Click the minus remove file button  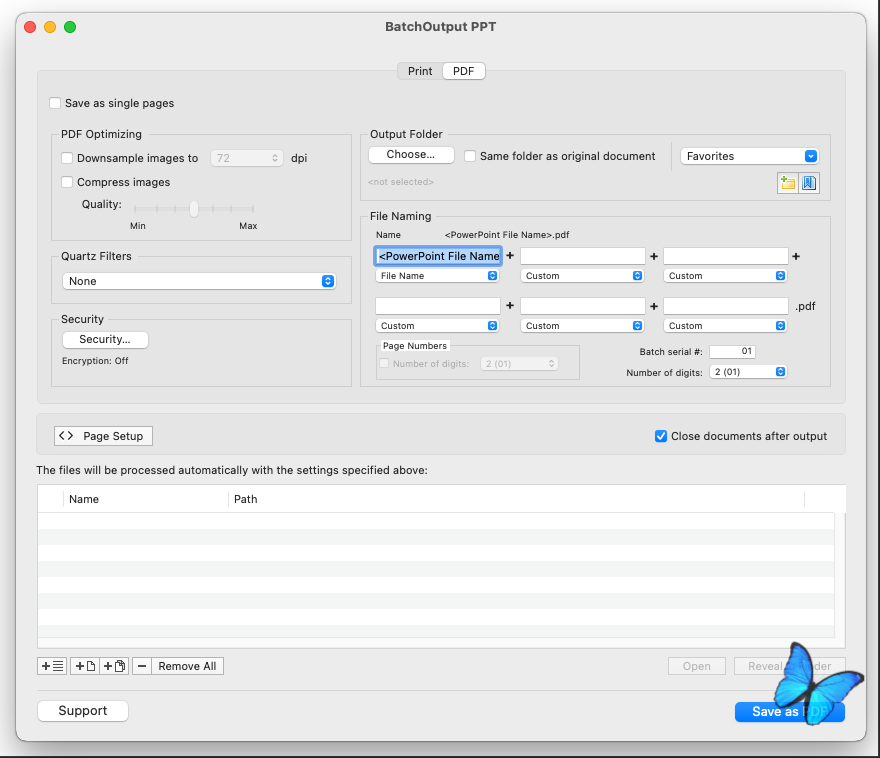142,666
